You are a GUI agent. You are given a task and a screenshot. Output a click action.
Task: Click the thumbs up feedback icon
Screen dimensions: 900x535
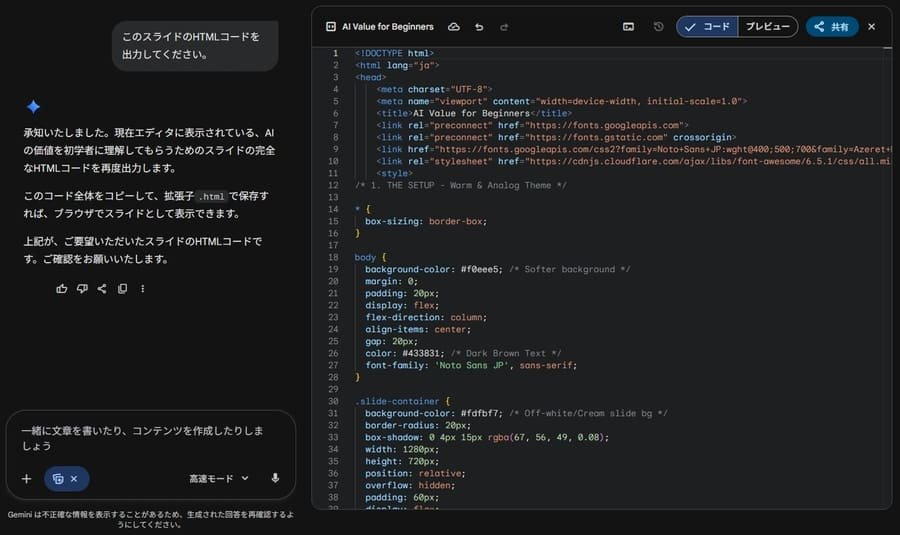pos(61,289)
